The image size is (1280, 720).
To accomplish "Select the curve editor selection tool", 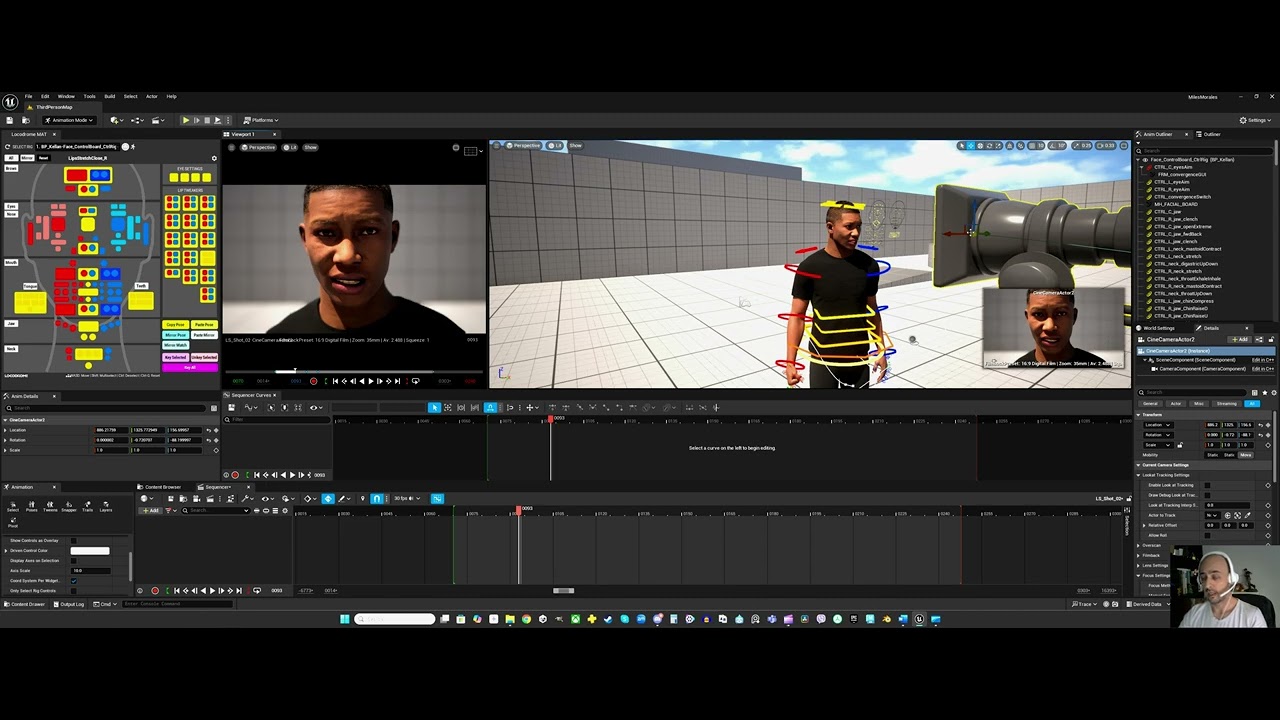I will point(435,407).
